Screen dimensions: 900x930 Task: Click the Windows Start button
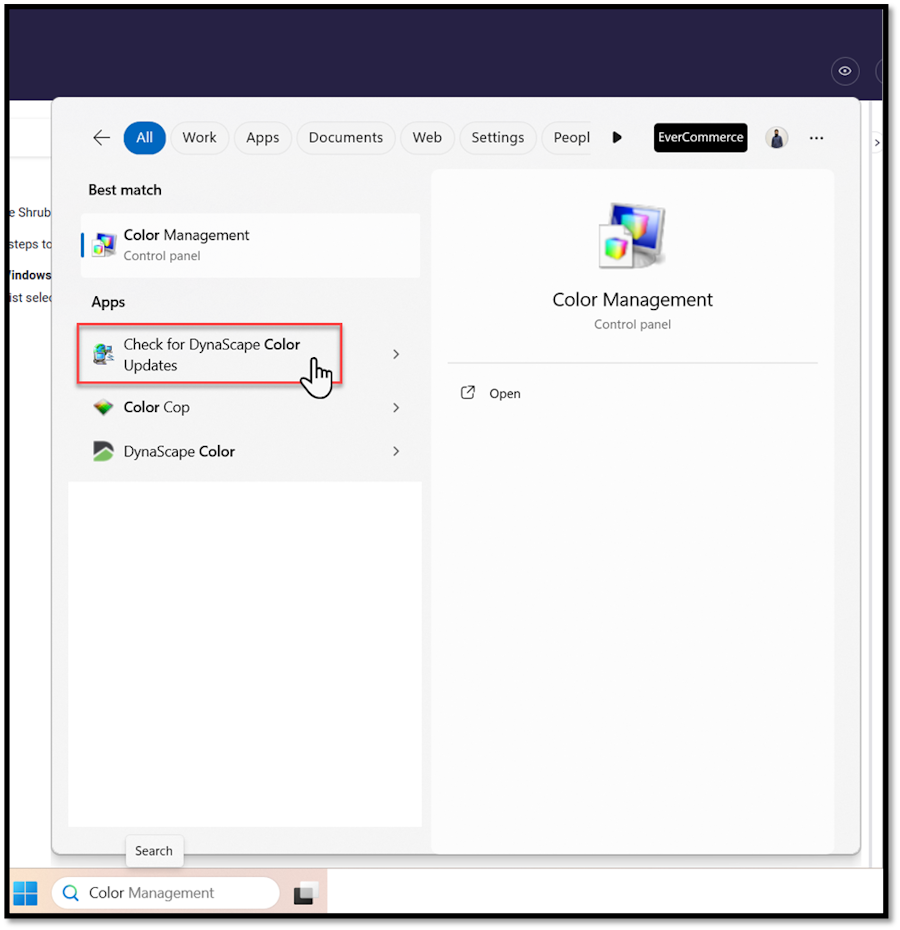coord(25,893)
